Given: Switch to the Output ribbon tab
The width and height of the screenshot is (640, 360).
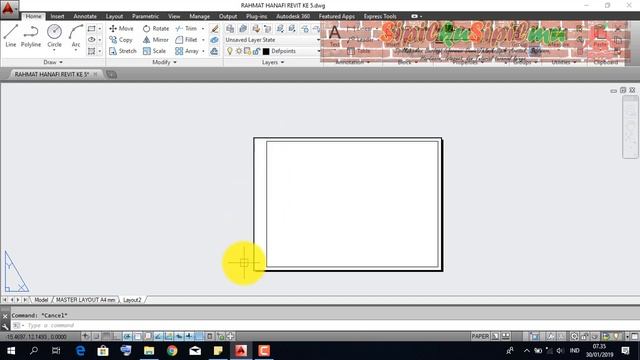Looking at the screenshot, I should (228, 16).
